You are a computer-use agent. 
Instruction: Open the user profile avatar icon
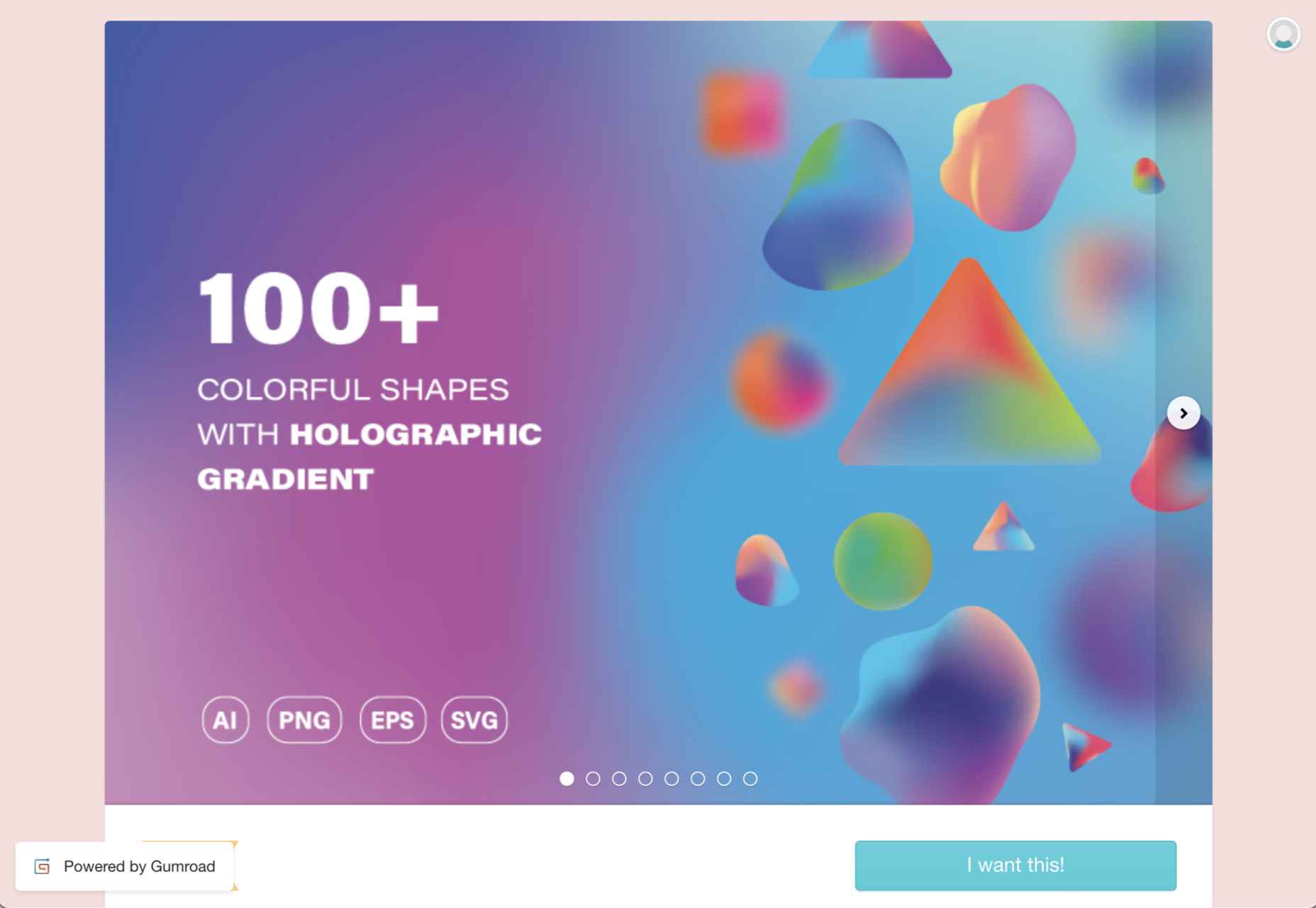(1283, 34)
